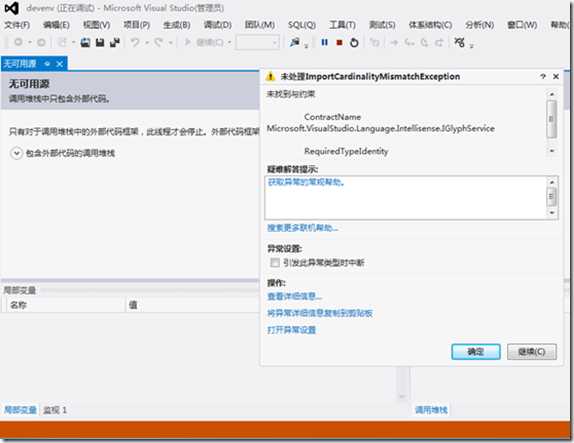Click the save file toolbar icon

(x=100, y=42)
